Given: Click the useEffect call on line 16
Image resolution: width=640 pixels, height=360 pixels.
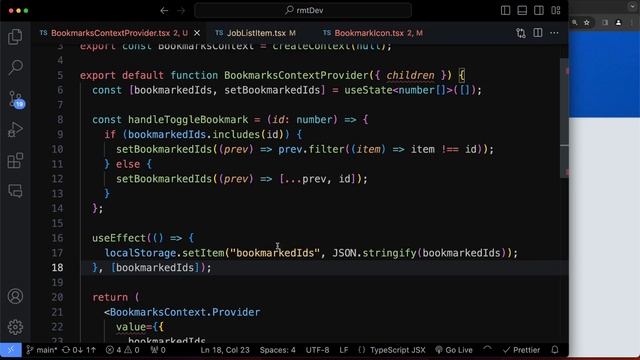Looking at the screenshot, I should [119, 238].
